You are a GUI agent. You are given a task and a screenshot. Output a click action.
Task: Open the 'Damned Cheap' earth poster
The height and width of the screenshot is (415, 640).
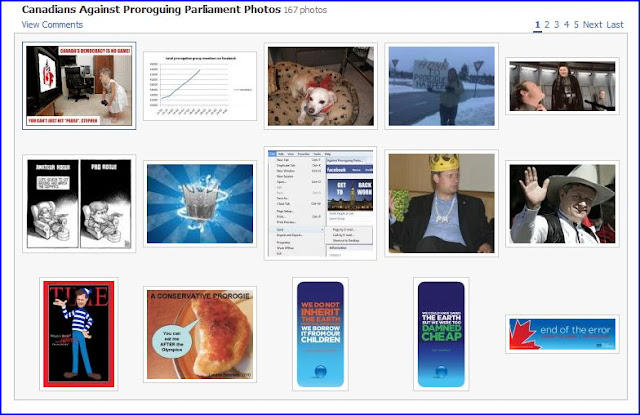pos(441,334)
